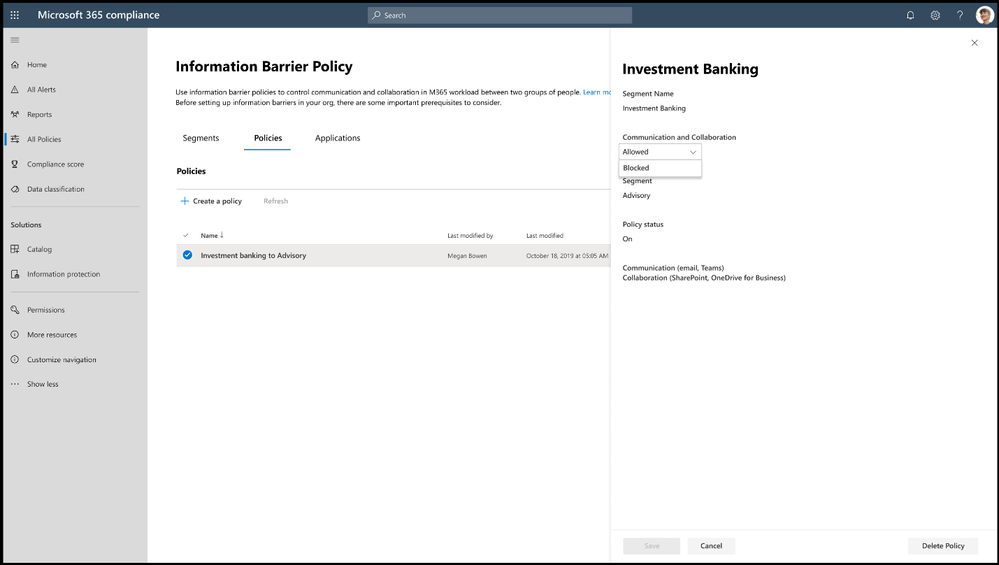Click the October 18, 2019 date cell

tap(567, 255)
